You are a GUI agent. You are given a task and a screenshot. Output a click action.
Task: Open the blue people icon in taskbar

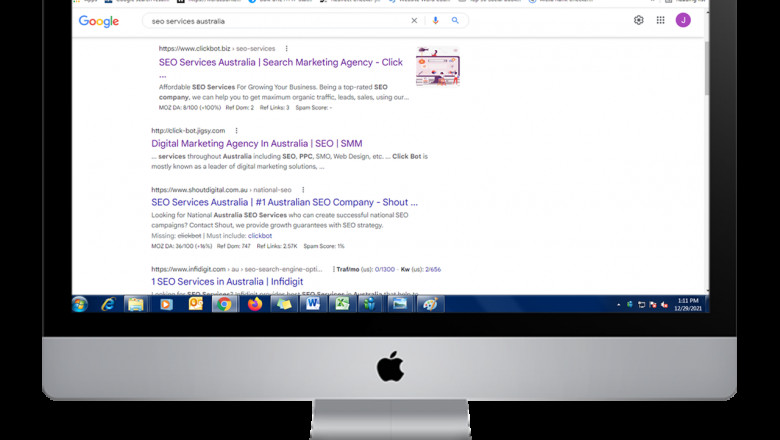(x=370, y=304)
